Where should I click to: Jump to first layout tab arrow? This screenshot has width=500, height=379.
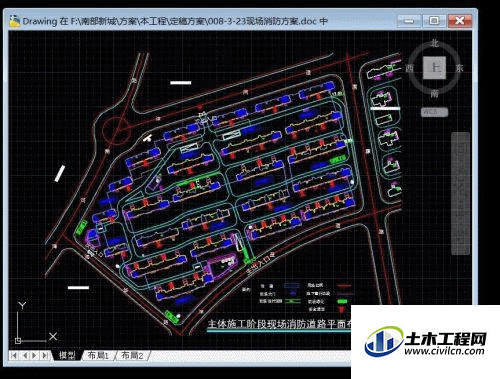[x=14, y=355]
